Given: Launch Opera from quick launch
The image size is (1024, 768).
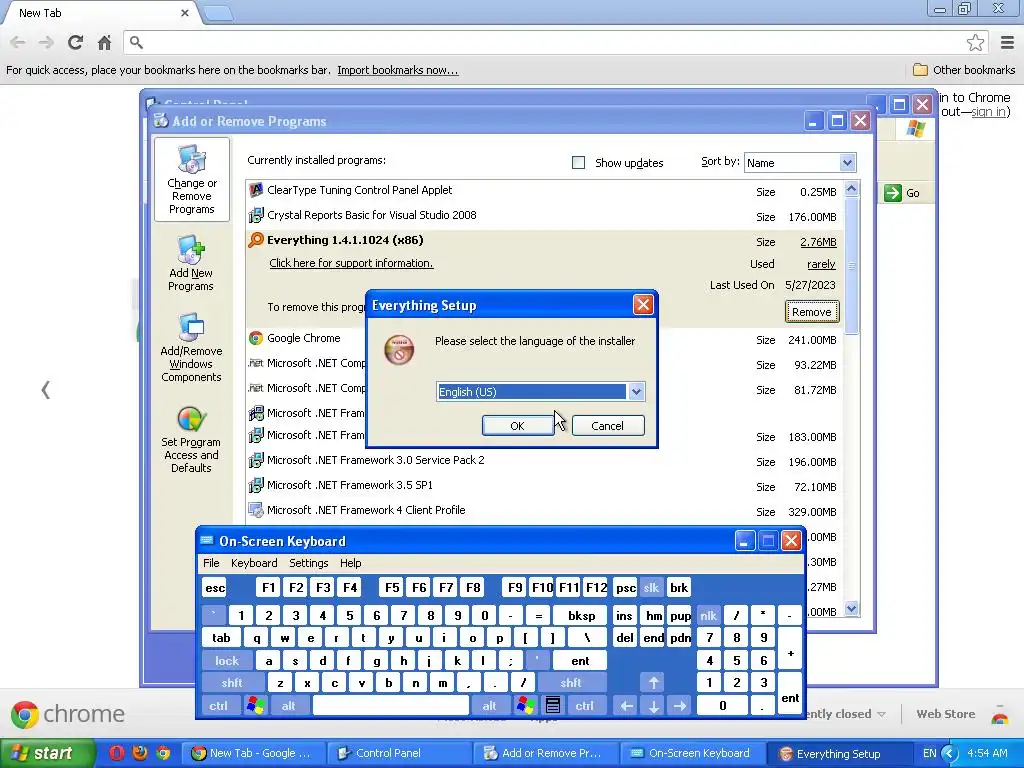Looking at the screenshot, I should pos(116,753).
